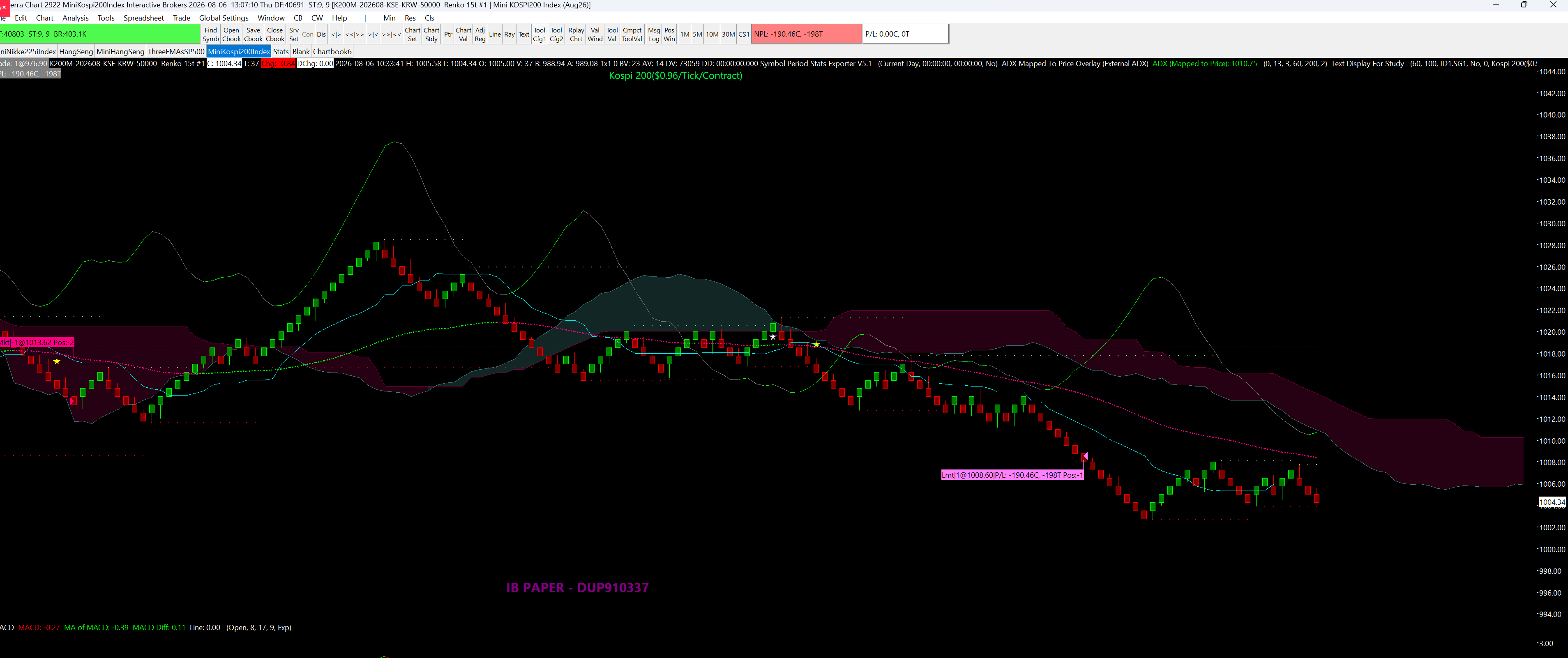Switch to the MiniHangSeng chartbook tab
The width and height of the screenshot is (1568, 658).
pyautogui.click(x=120, y=52)
